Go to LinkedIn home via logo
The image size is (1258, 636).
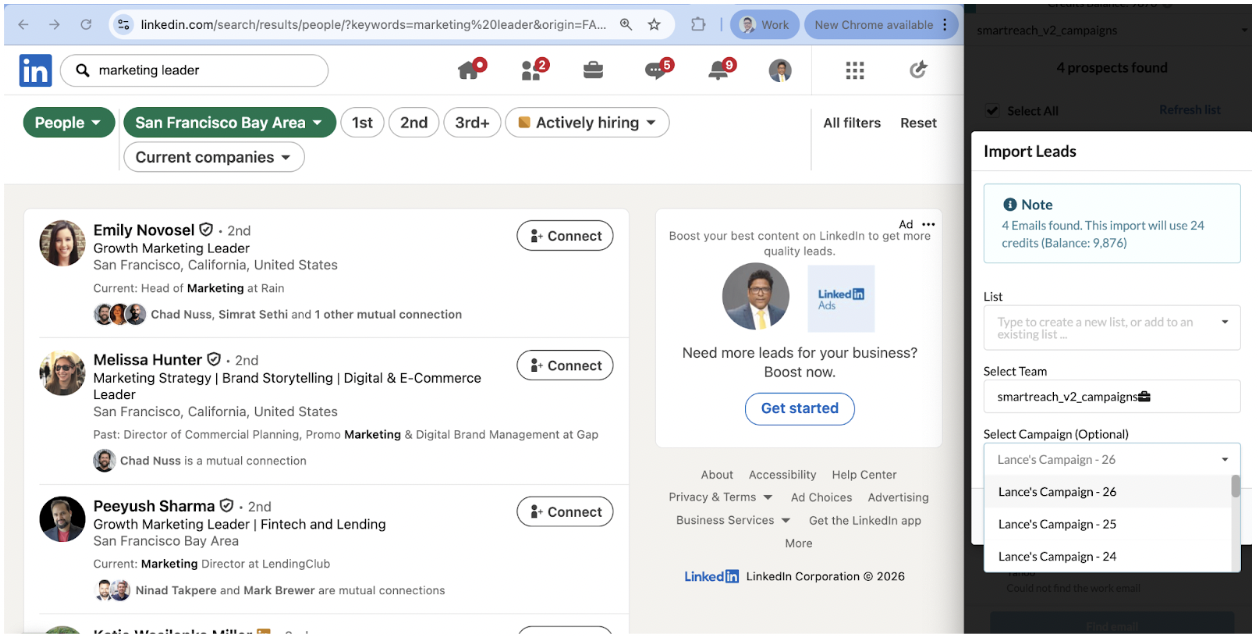pos(35,71)
